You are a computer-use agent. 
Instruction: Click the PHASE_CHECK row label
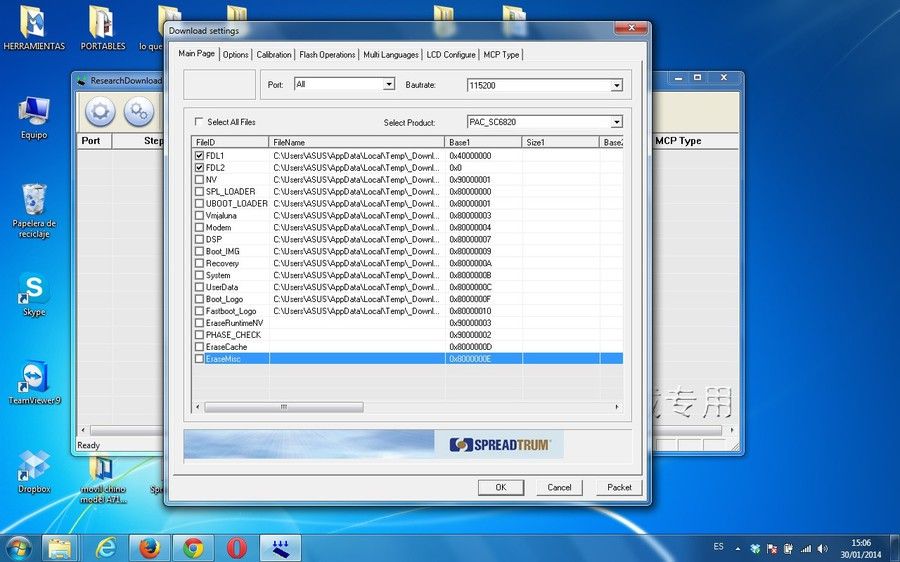(233, 335)
